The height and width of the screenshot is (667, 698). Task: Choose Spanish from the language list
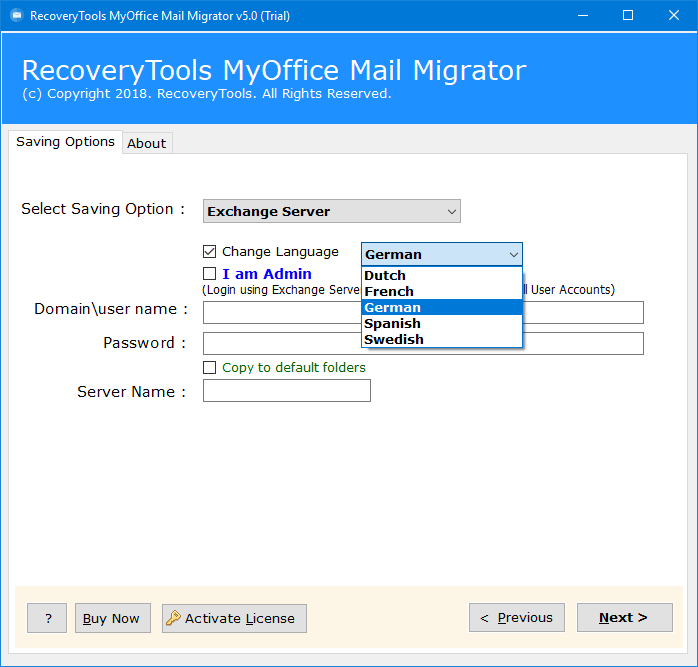pyautogui.click(x=442, y=323)
